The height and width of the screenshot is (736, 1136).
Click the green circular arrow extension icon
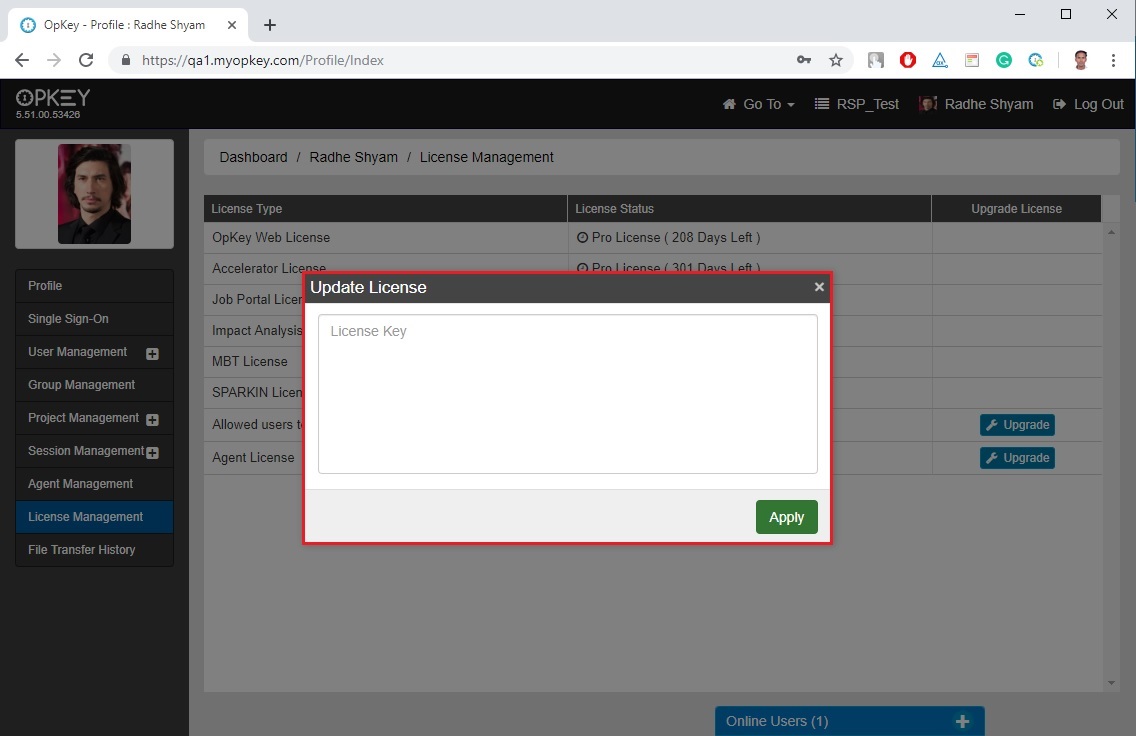click(1035, 60)
